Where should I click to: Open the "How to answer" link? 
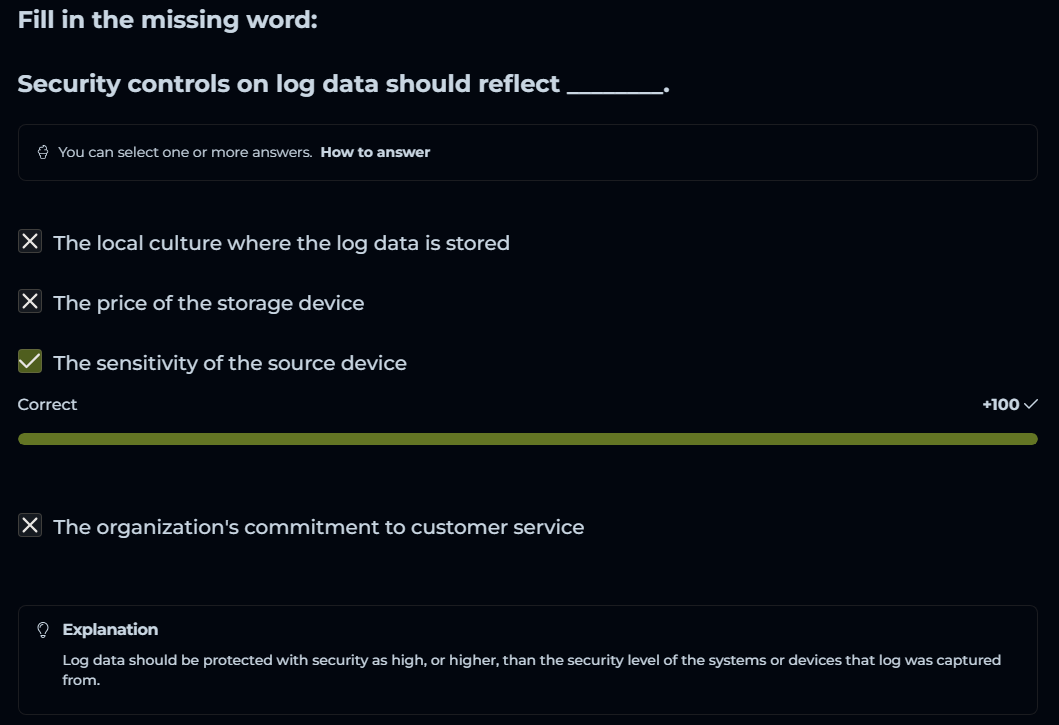pos(375,153)
